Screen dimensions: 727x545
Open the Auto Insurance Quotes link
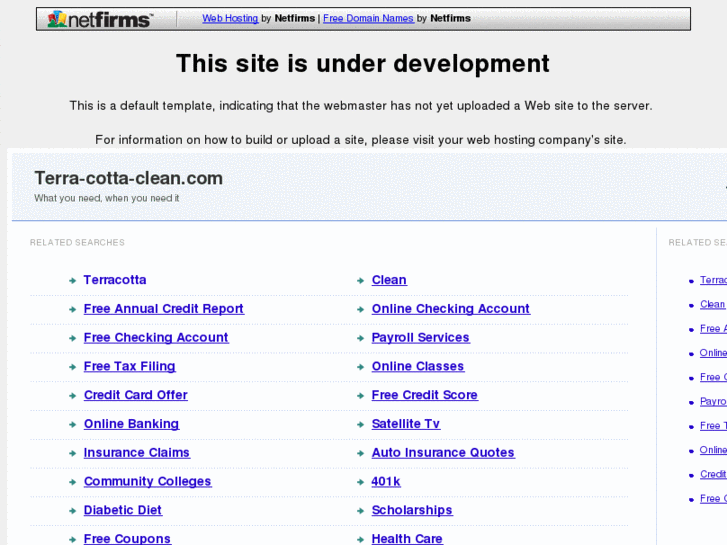tap(443, 452)
